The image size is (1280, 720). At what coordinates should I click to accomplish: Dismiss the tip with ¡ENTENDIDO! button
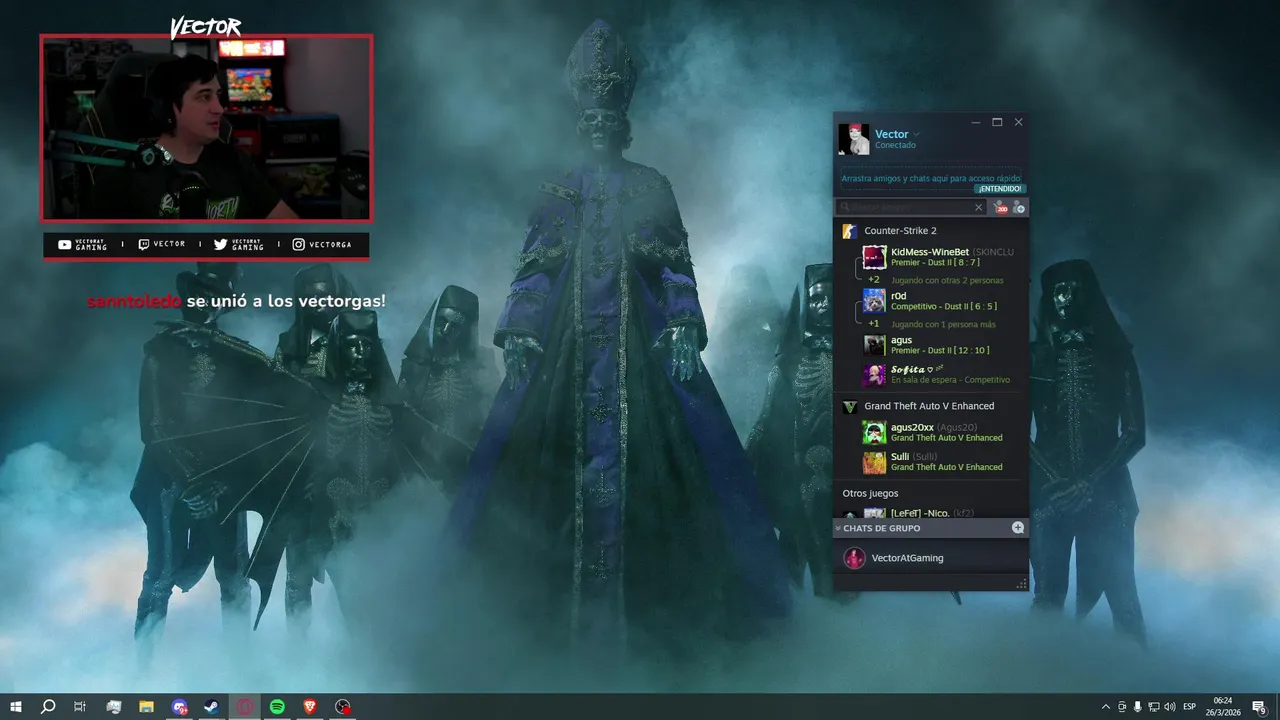tap(1000, 189)
